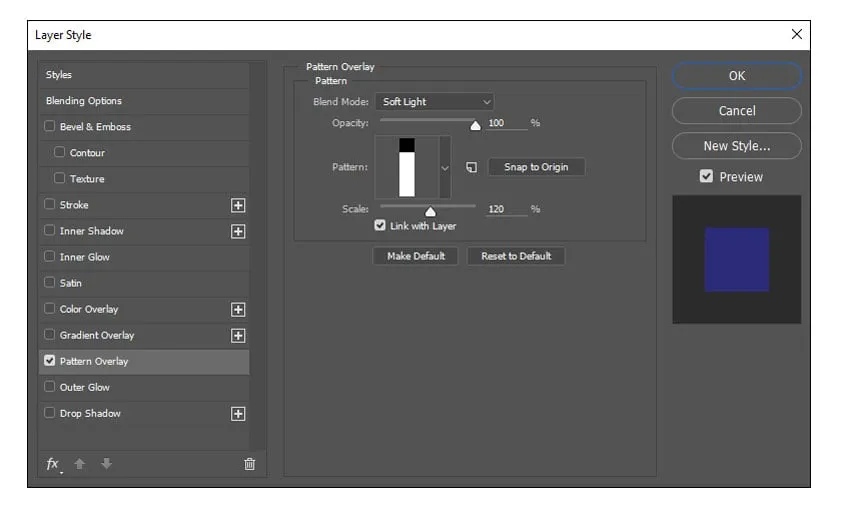The width and height of the screenshot is (850, 513).
Task: Open the fx effects menu icon
Action: [x=53, y=464]
